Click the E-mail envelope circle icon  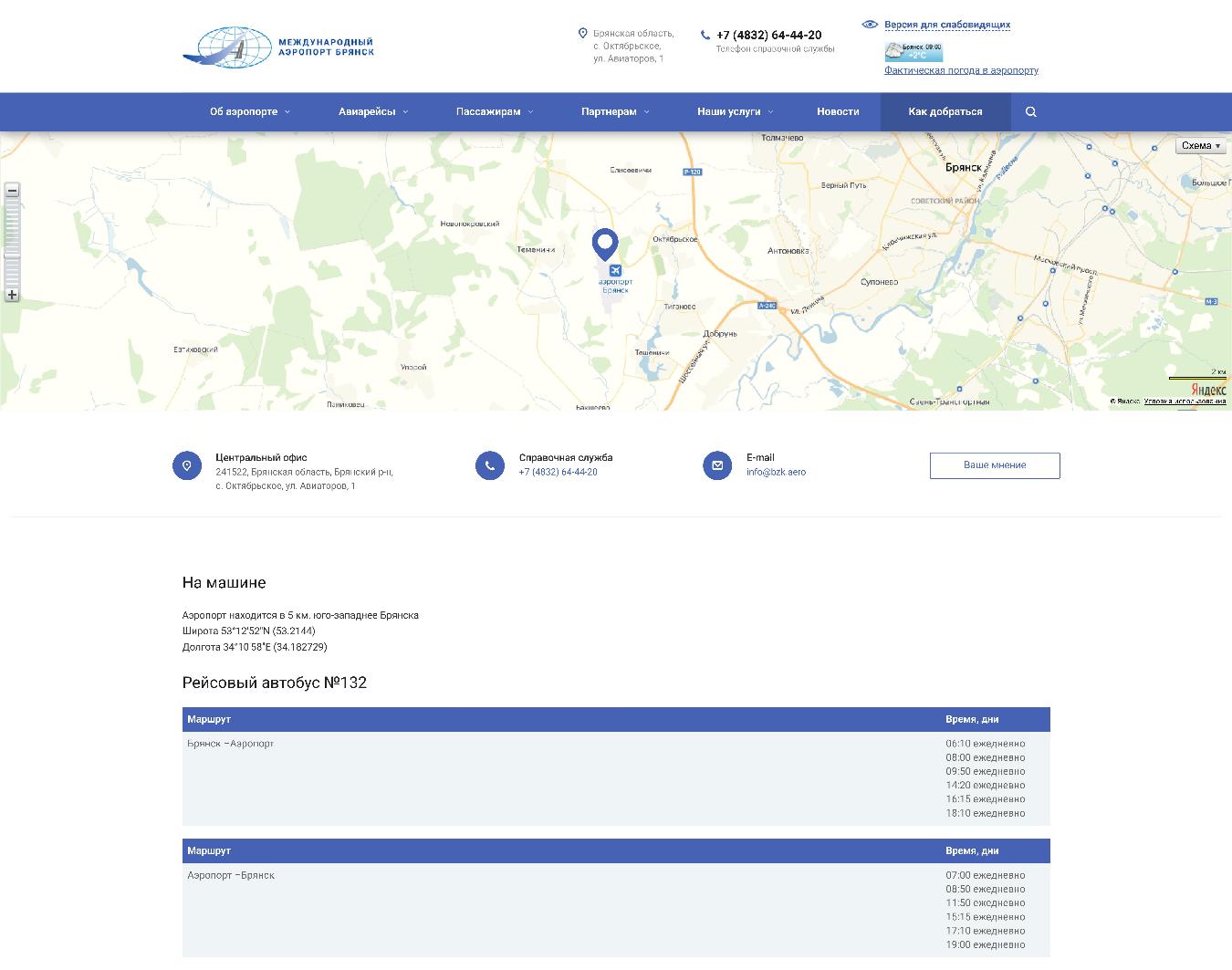[x=717, y=465]
